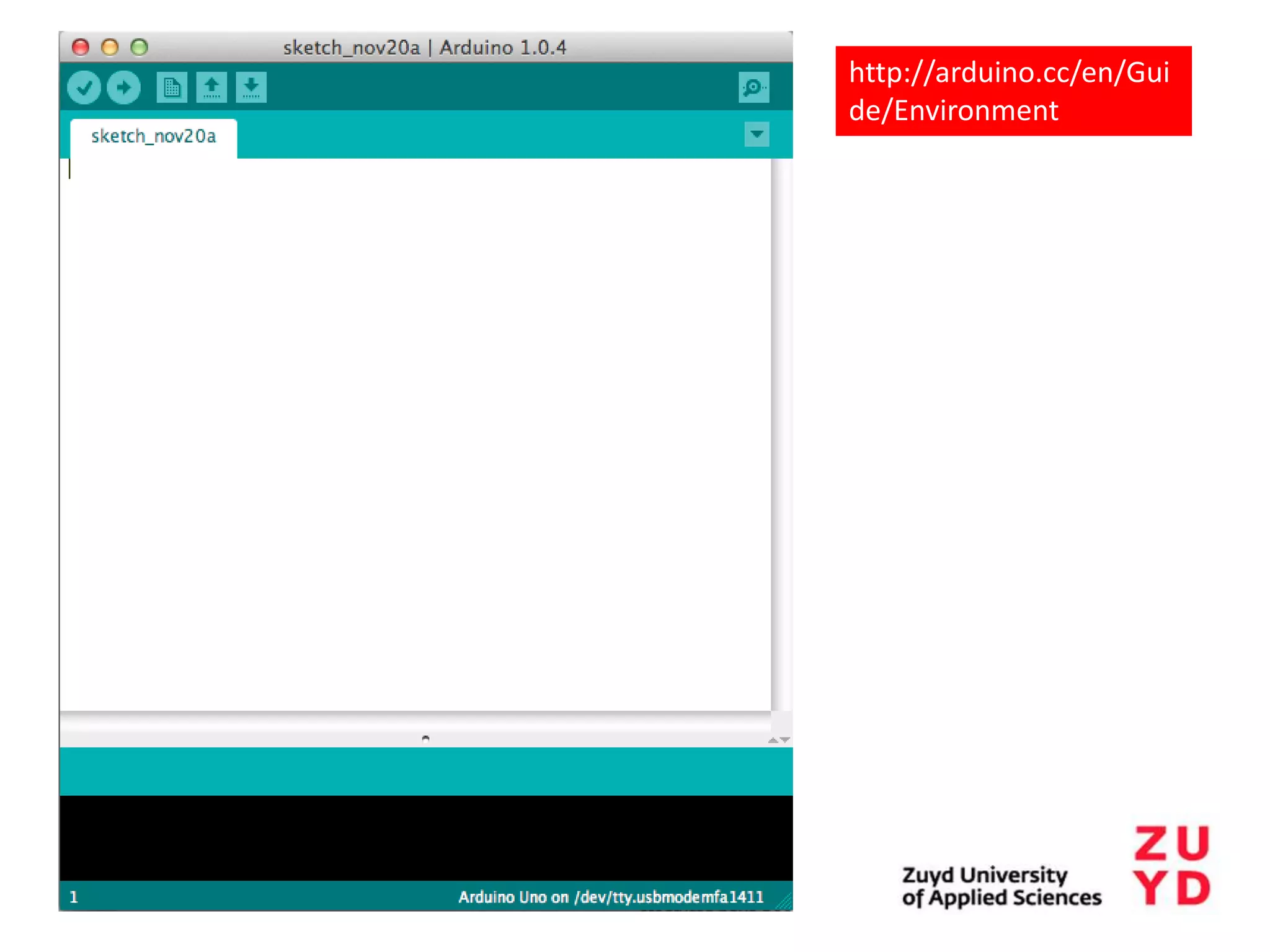Click the console collapse arrows

point(779,740)
